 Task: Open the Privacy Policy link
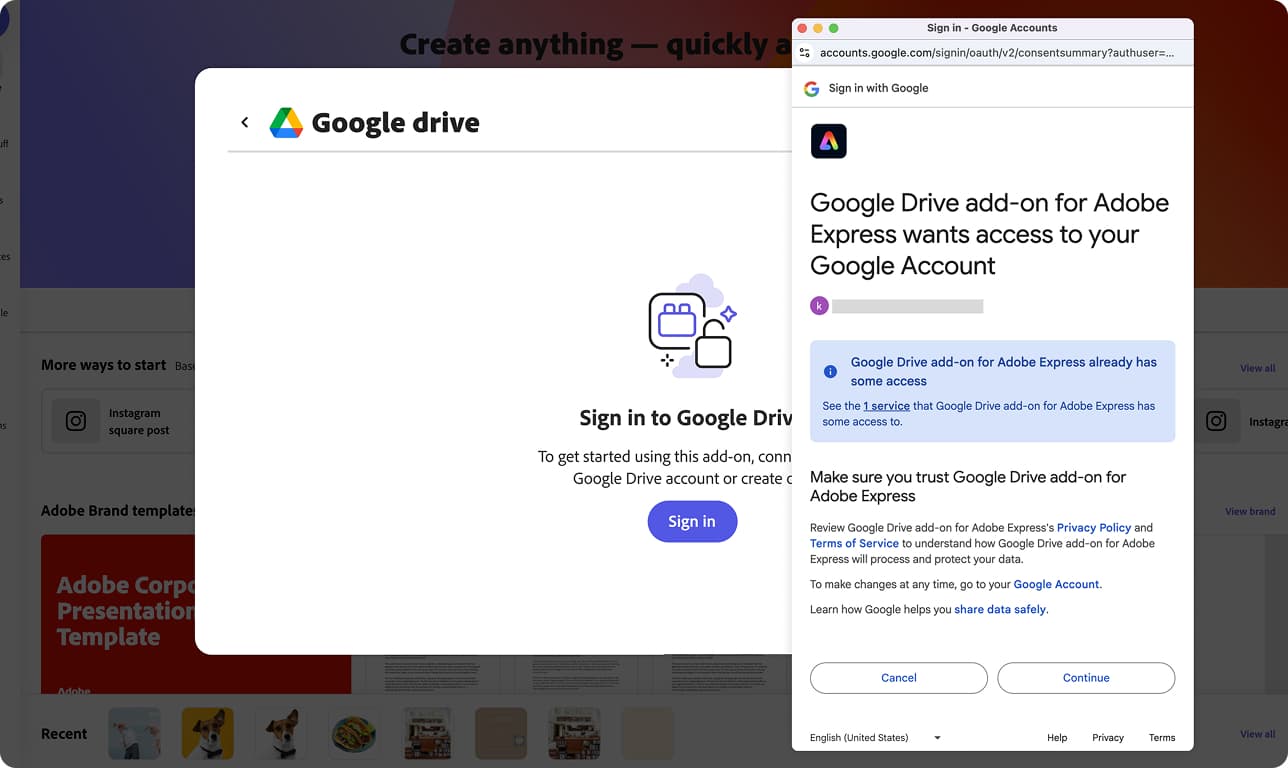tap(1094, 527)
